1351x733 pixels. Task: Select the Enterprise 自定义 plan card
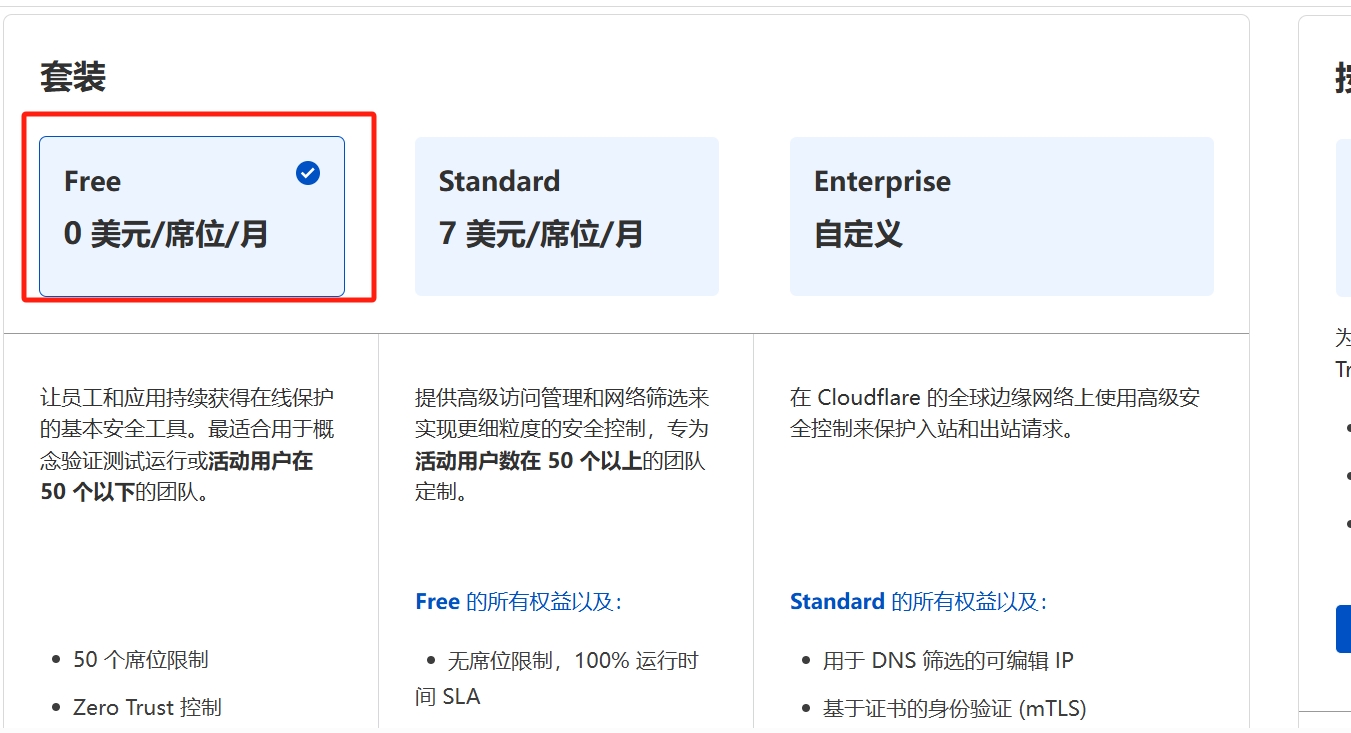pyautogui.click(x=1001, y=216)
